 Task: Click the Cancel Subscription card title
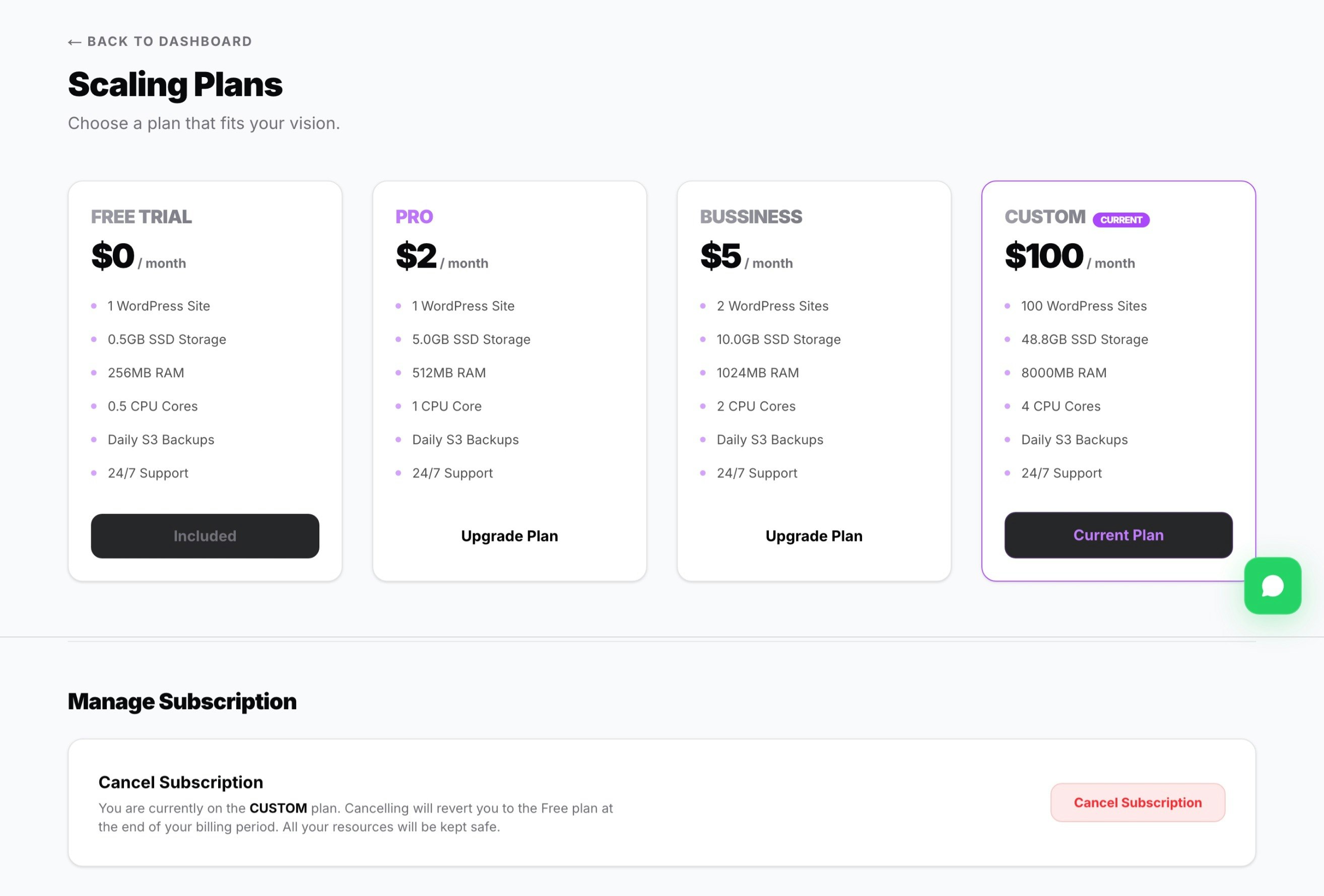click(180, 782)
